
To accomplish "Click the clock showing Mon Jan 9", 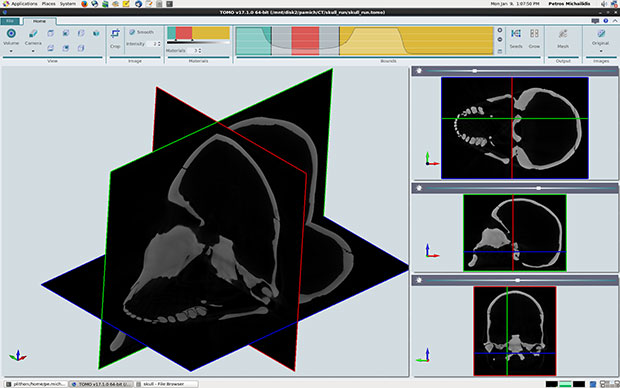I will click(515, 4).
